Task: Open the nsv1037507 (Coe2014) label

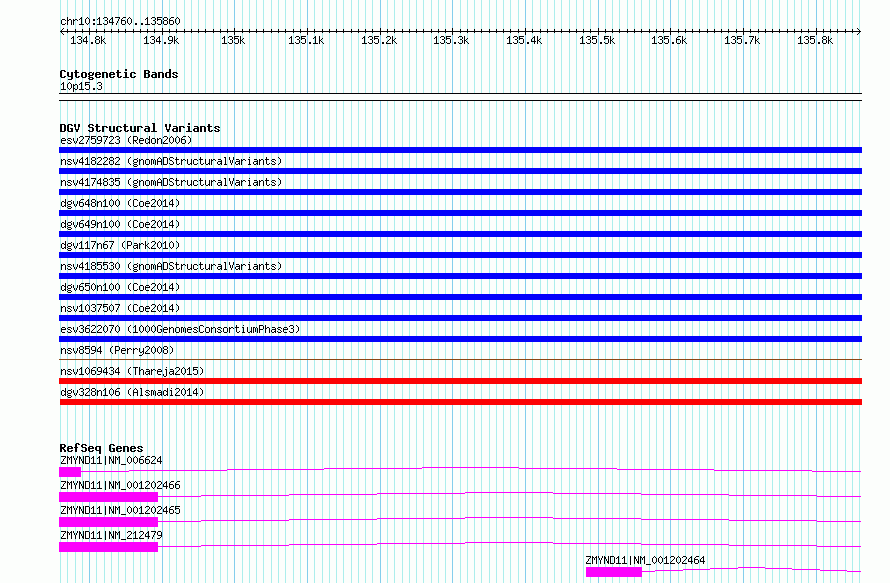Action: 120,308
